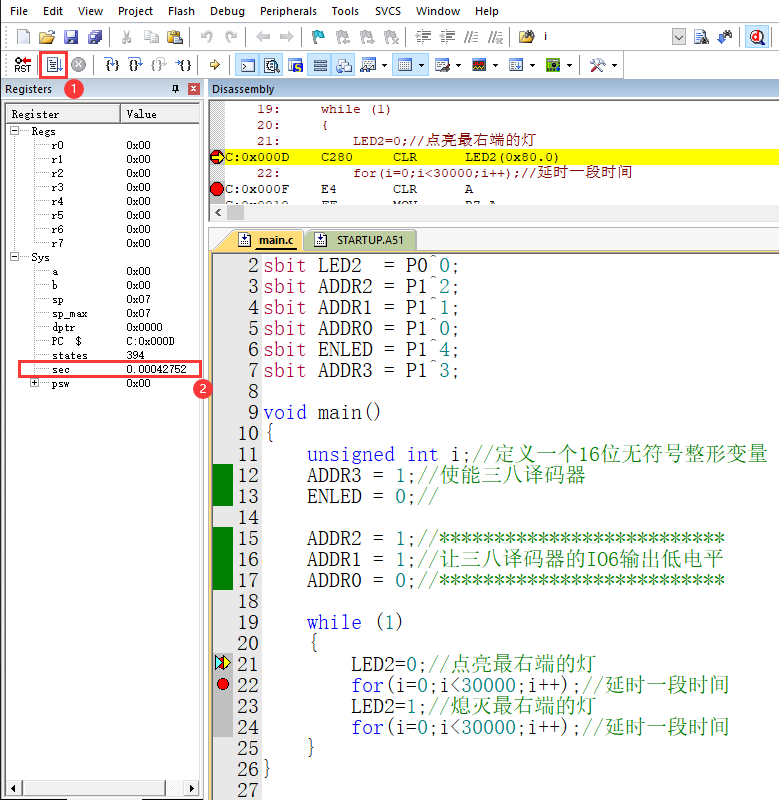Click the Run program icon

(x=53, y=65)
